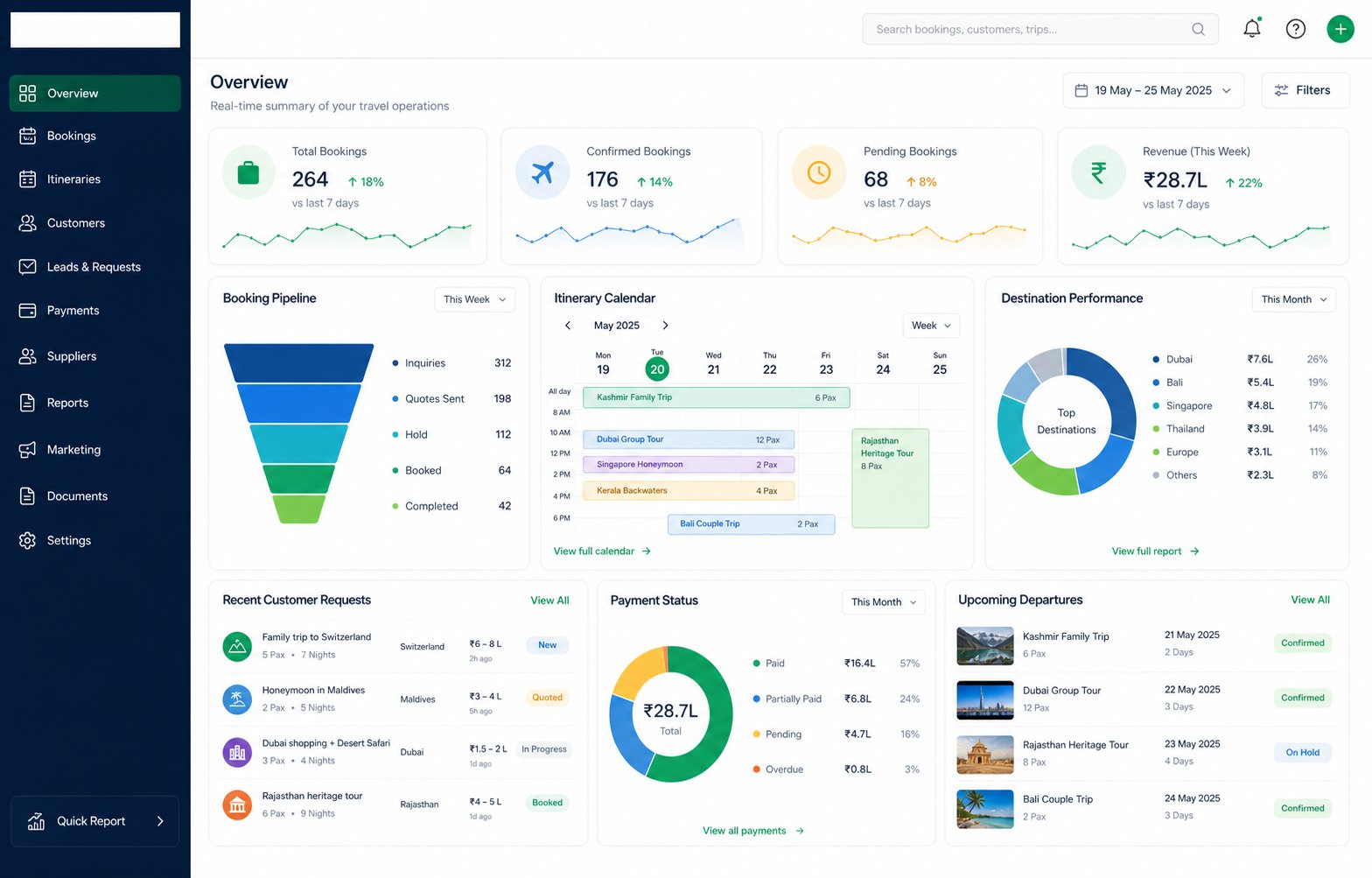Screen dimensions: 1372x878
Task: Open Destination Performance This Month dropdown
Action: pos(1294,299)
